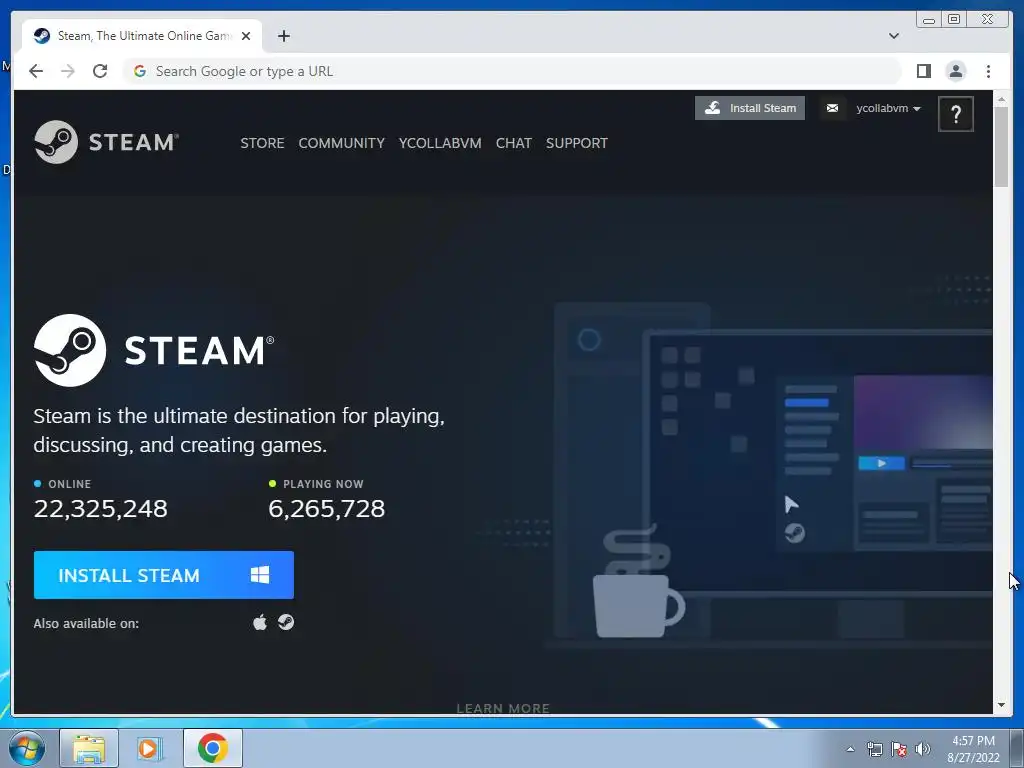Open a new browser tab
Image resolution: width=1024 pixels, height=768 pixels.
tap(283, 36)
